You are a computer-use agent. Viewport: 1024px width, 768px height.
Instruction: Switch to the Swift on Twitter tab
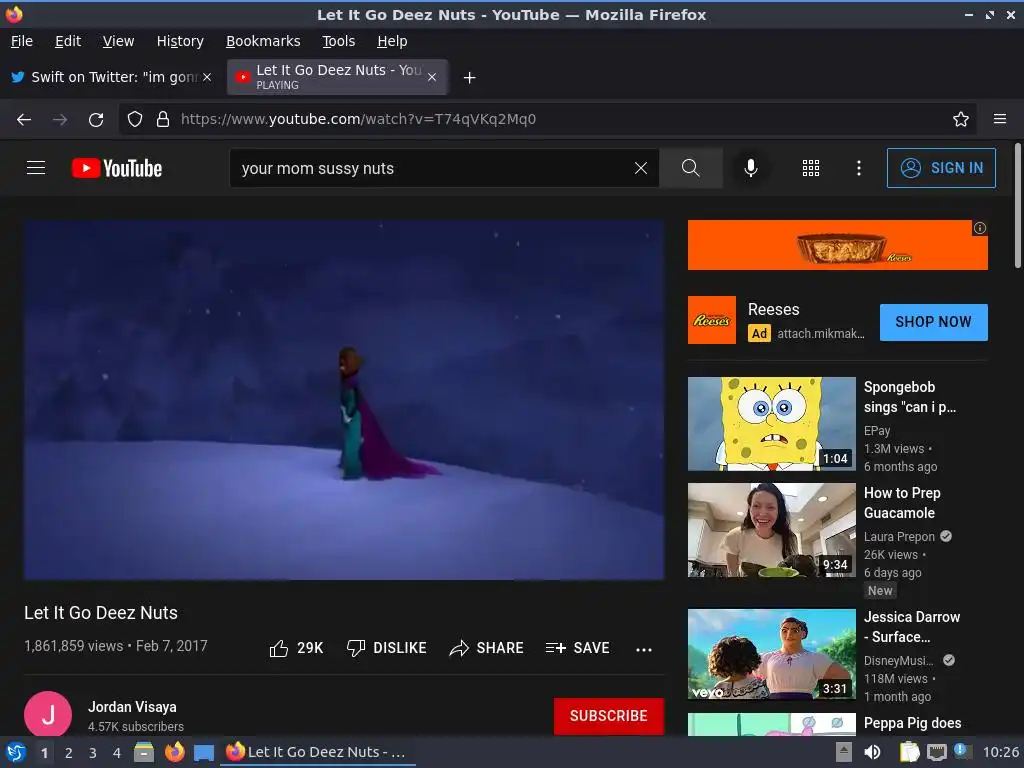pyautogui.click(x=112, y=77)
